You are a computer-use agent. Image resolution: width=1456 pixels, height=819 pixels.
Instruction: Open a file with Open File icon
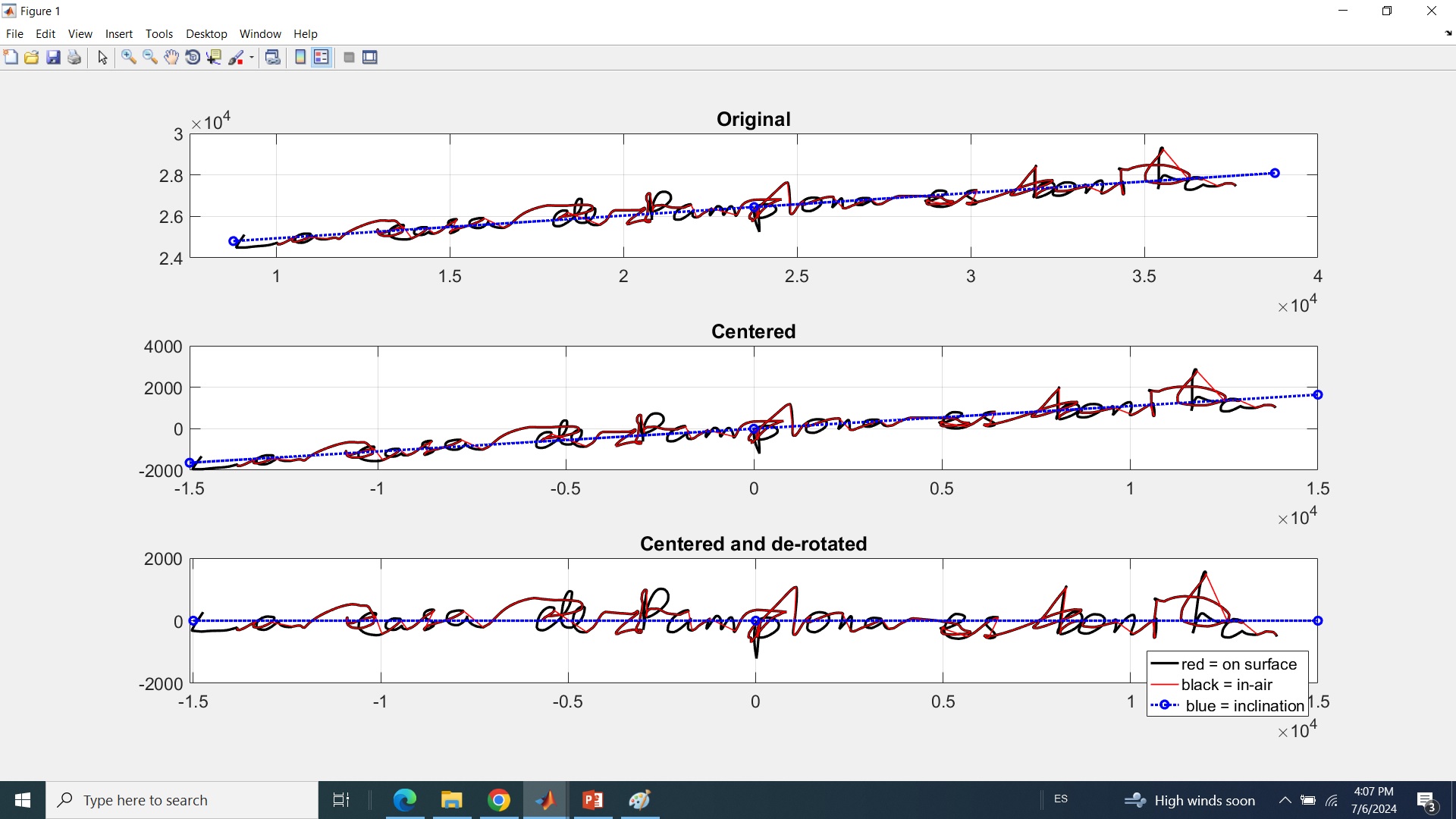pyautogui.click(x=32, y=58)
